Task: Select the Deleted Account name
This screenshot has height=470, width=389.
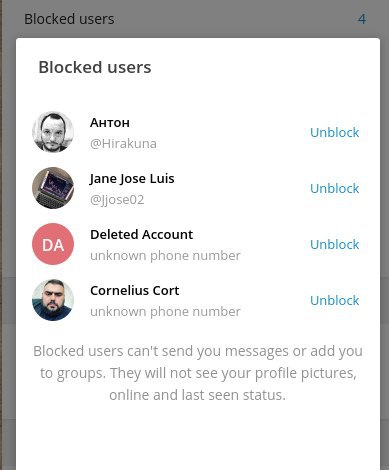Action: (x=141, y=235)
